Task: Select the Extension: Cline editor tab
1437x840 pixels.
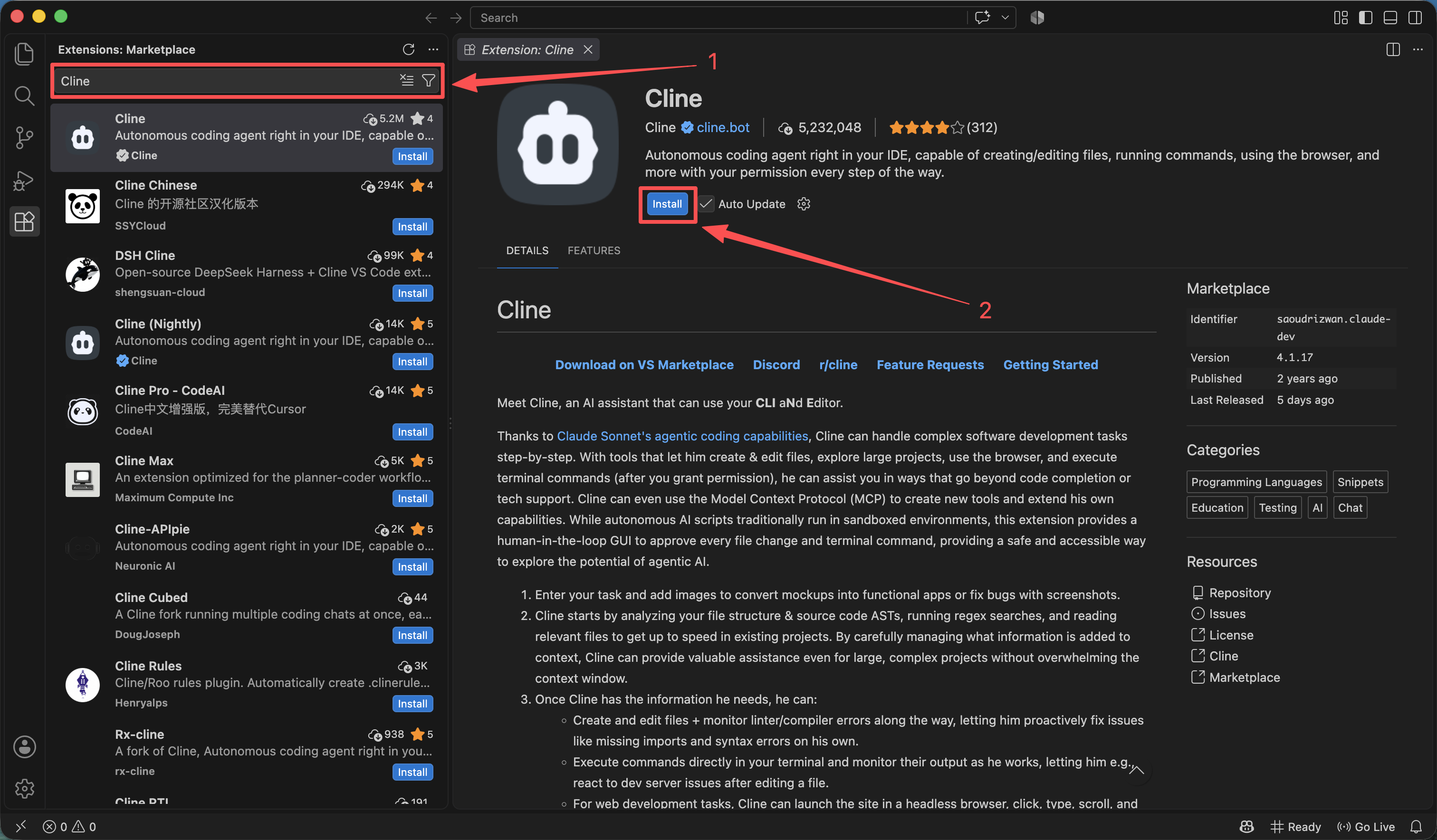Action: (527, 49)
